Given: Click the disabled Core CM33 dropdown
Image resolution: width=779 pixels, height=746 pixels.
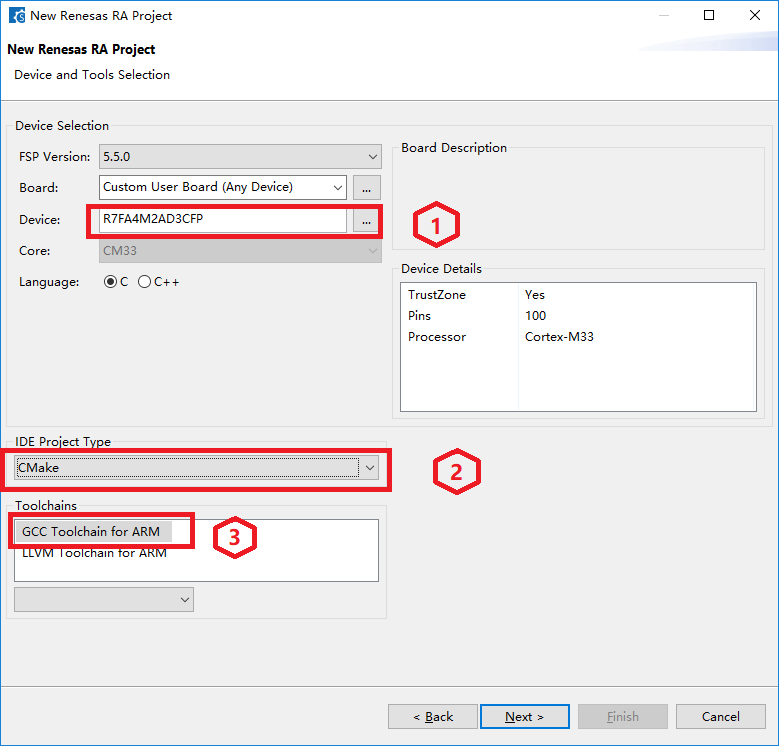Looking at the screenshot, I should pyautogui.click(x=240, y=251).
